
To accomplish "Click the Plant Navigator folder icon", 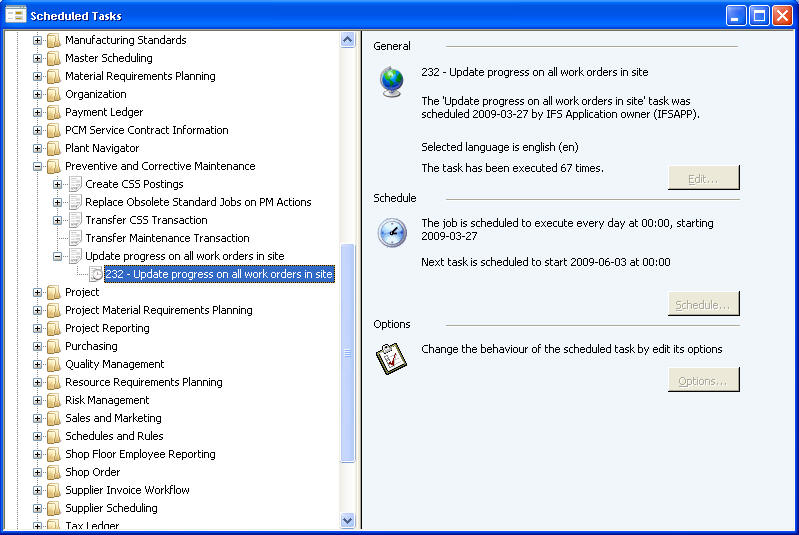I will tap(54, 148).
